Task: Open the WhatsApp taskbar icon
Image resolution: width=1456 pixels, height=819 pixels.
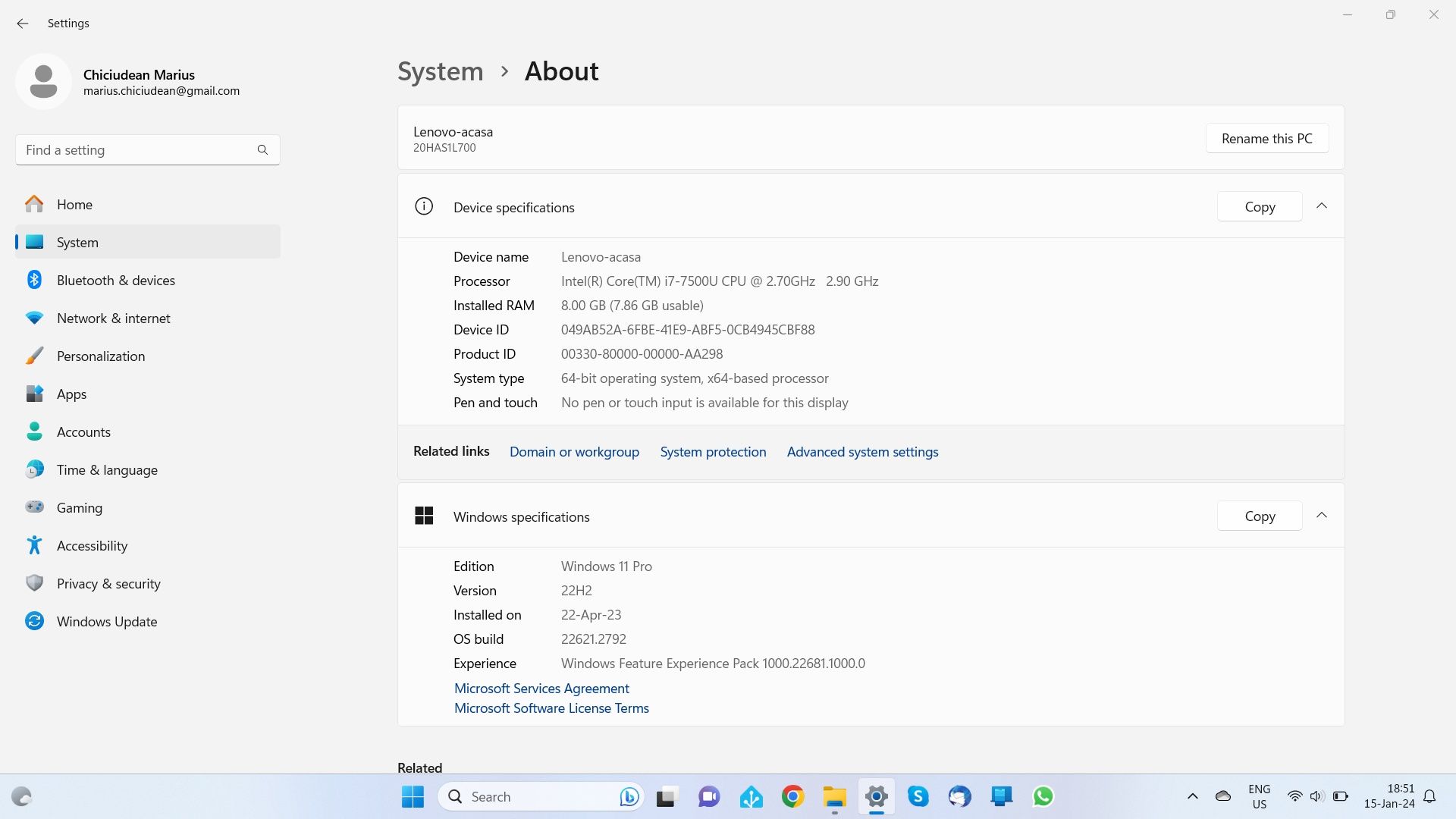Action: point(1043,796)
